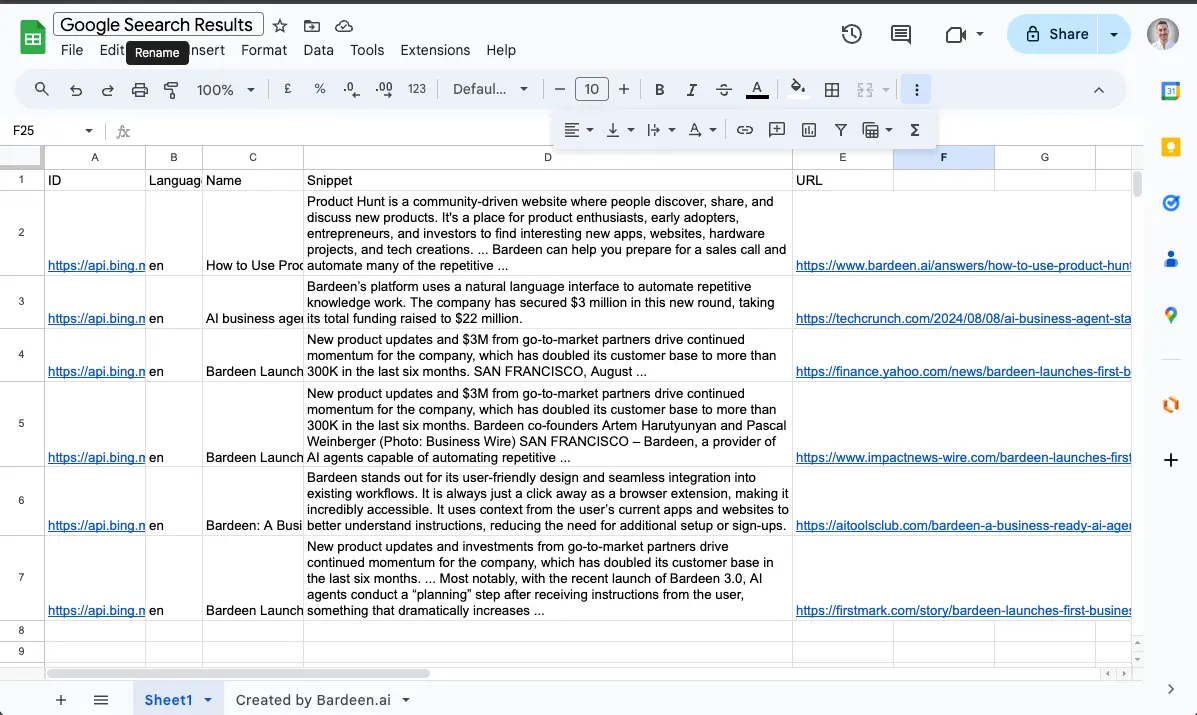The image size is (1197, 715).
Task: Open the 123 number format menu
Action: click(417, 89)
